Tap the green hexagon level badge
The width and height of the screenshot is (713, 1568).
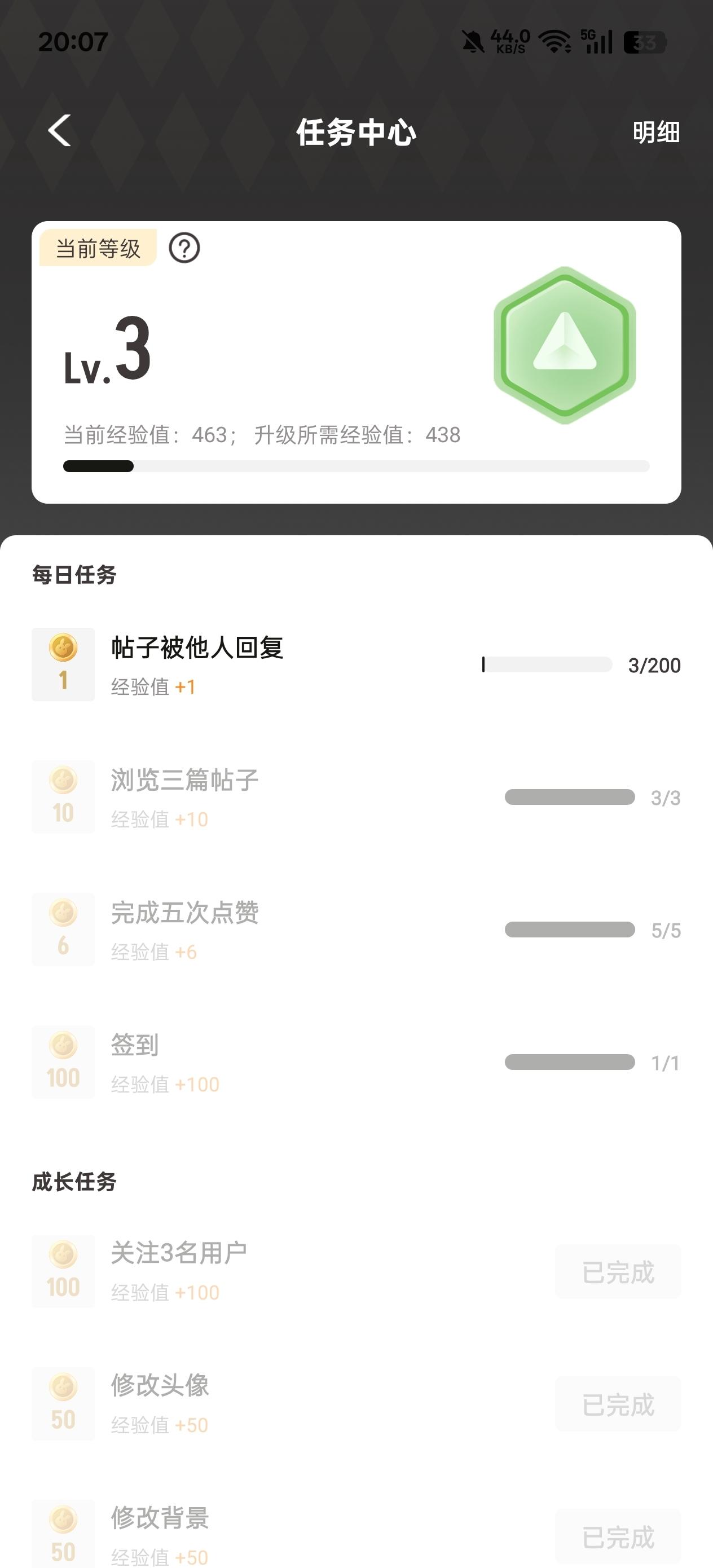coord(565,345)
